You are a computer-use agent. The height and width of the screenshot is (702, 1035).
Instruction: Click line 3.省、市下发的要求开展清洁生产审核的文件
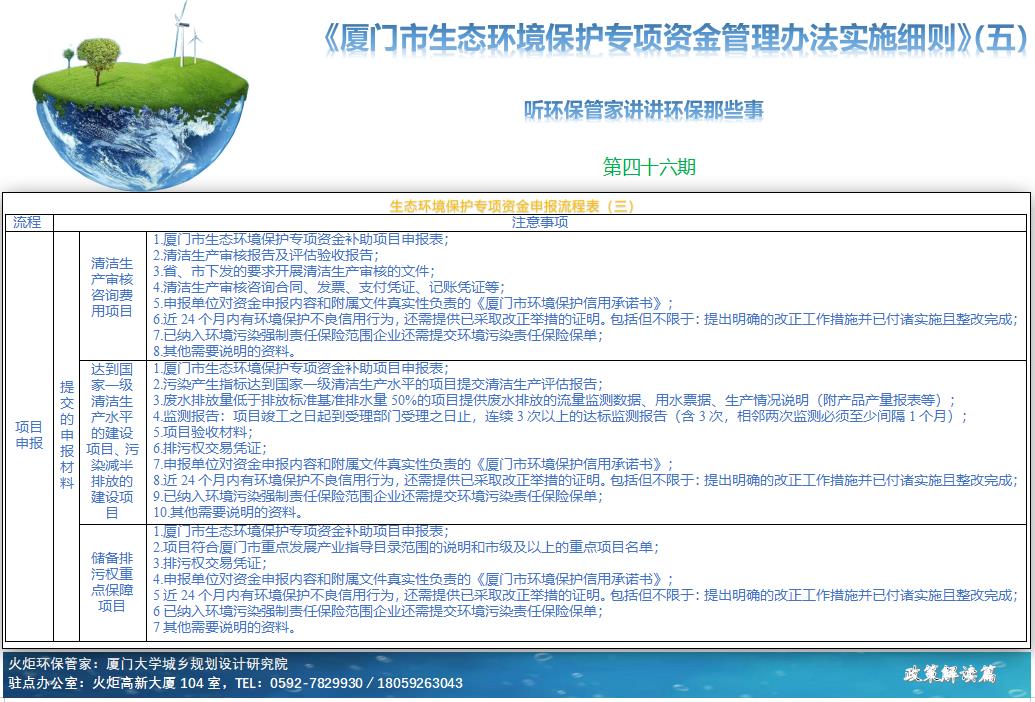(294, 271)
